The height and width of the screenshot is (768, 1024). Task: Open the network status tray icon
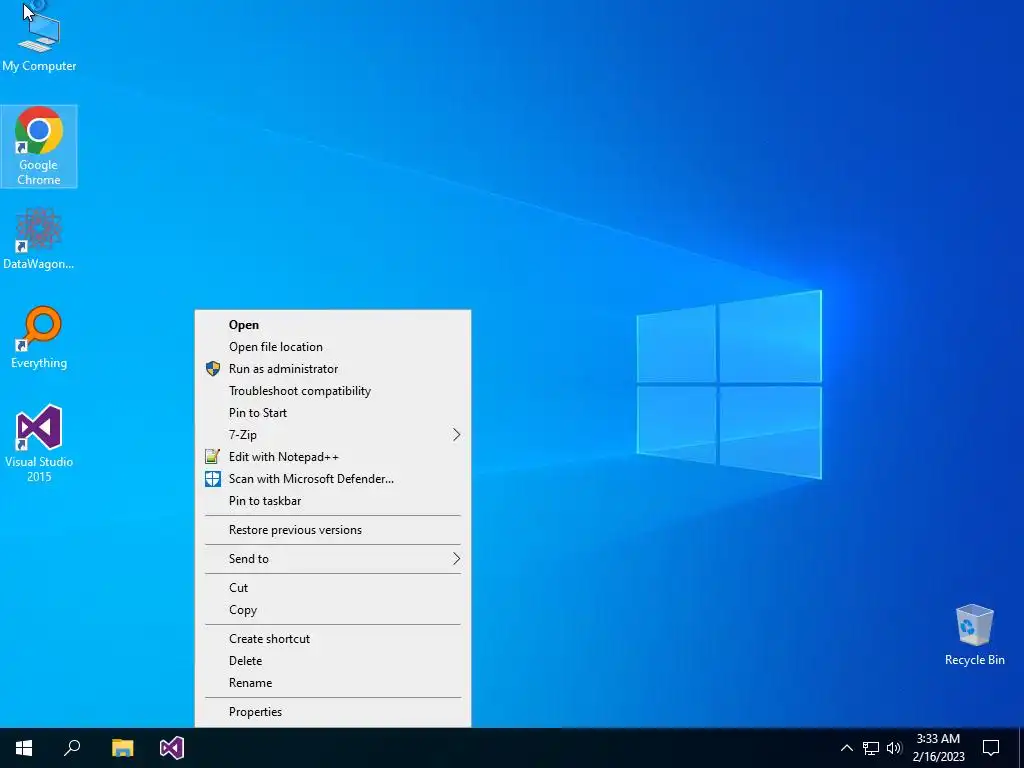coord(871,748)
